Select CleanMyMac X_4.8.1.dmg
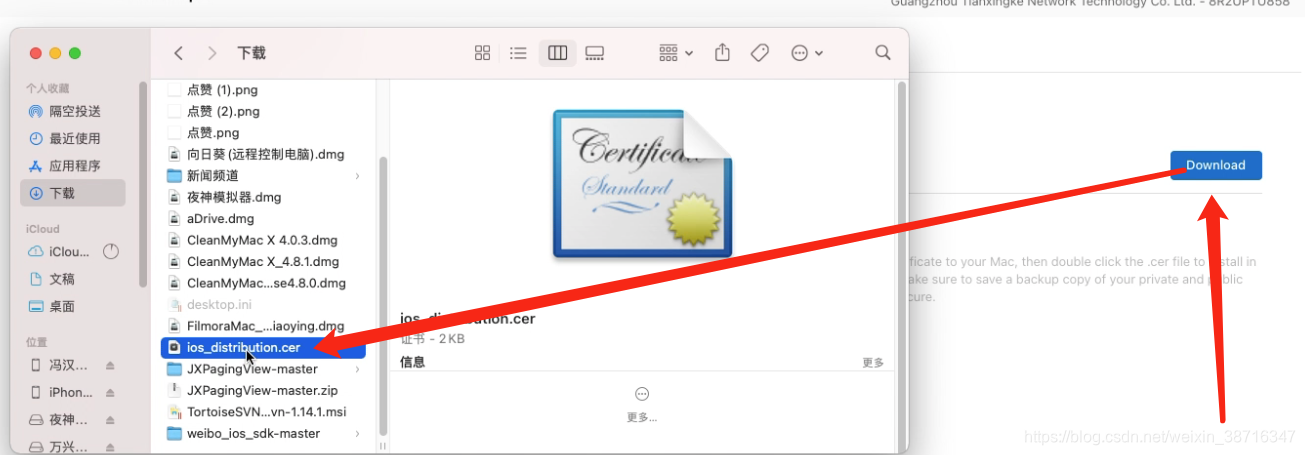This screenshot has height=455, width=1305. click(x=263, y=261)
